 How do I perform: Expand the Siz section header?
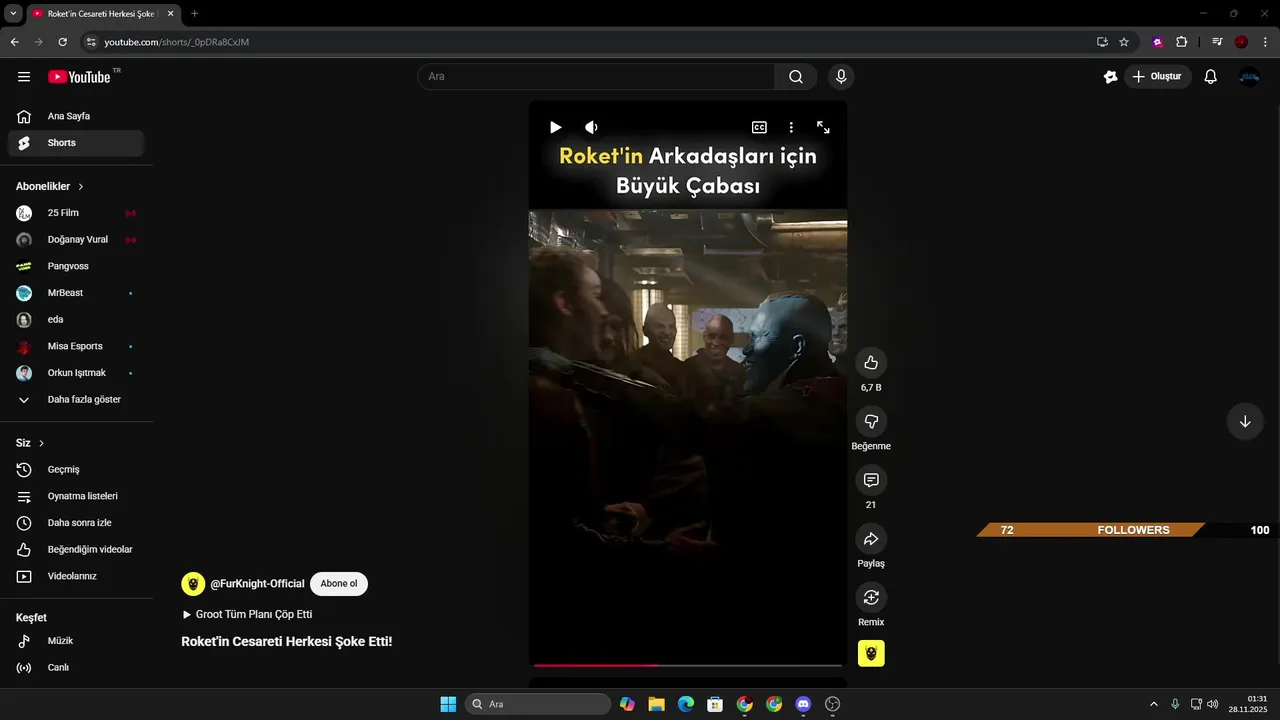30,443
